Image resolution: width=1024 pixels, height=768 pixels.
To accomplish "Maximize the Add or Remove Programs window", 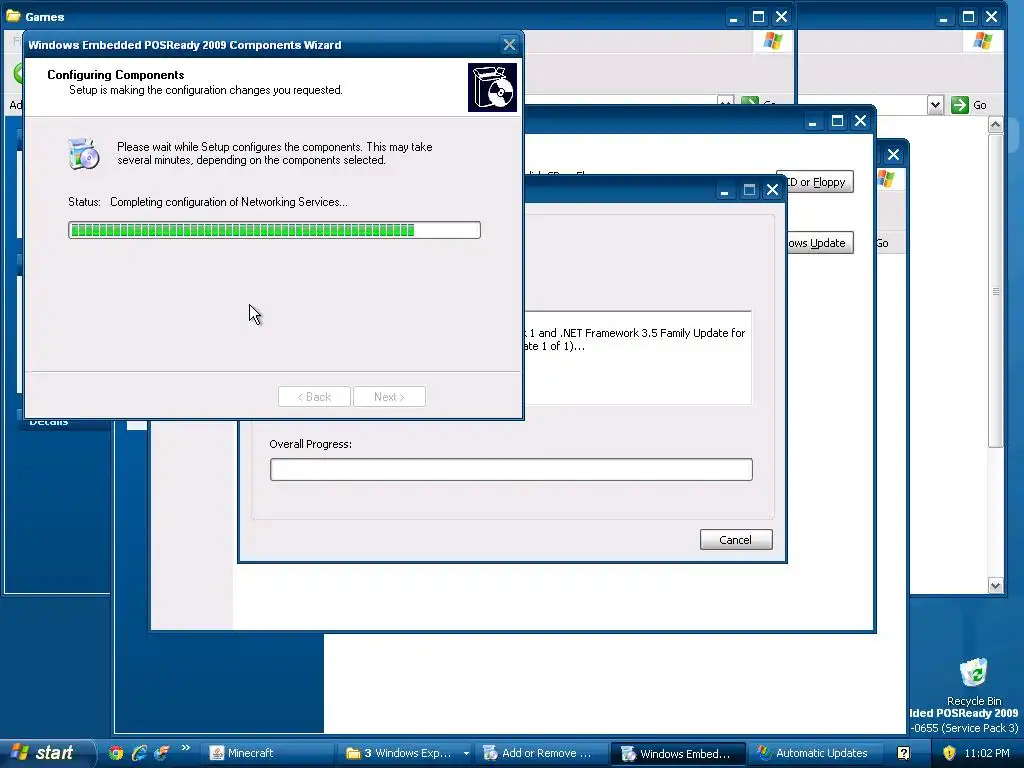I will 837,121.
